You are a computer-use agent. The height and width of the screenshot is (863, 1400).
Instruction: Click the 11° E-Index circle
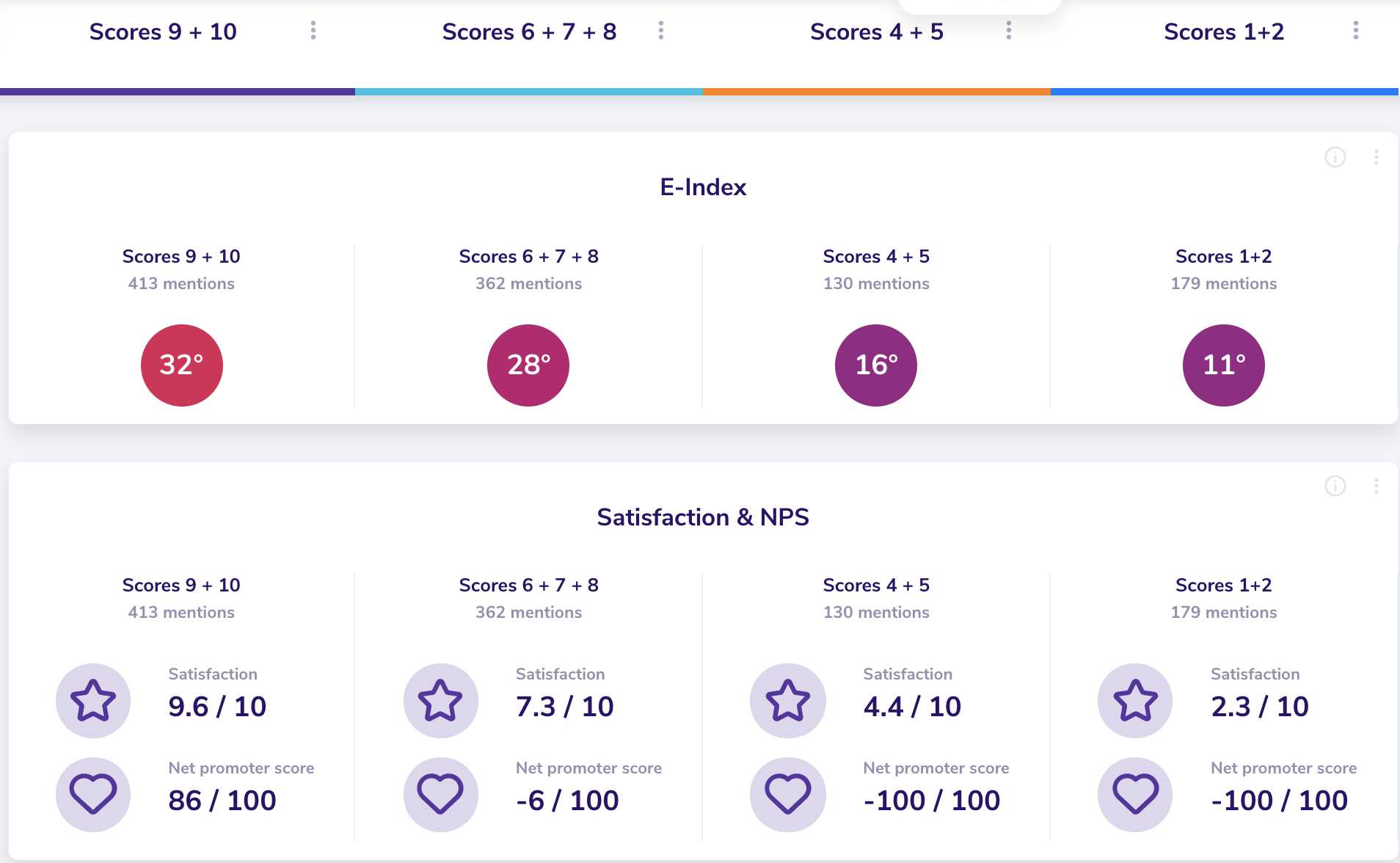coord(1224,365)
